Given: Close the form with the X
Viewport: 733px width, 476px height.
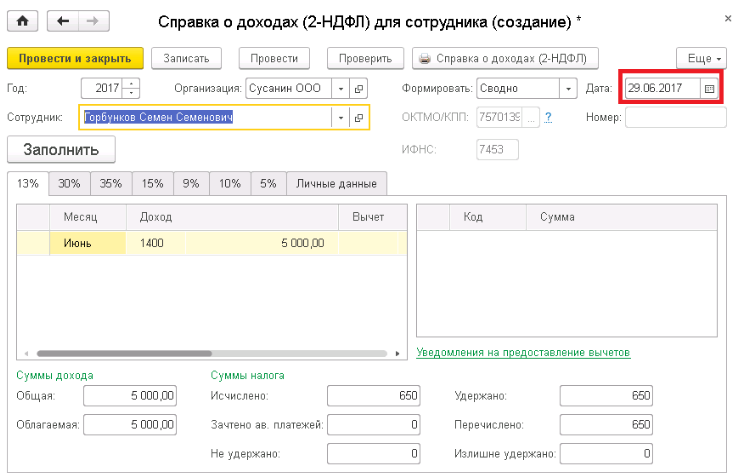Looking at the screenshot, I should click(x=728, y=19).
